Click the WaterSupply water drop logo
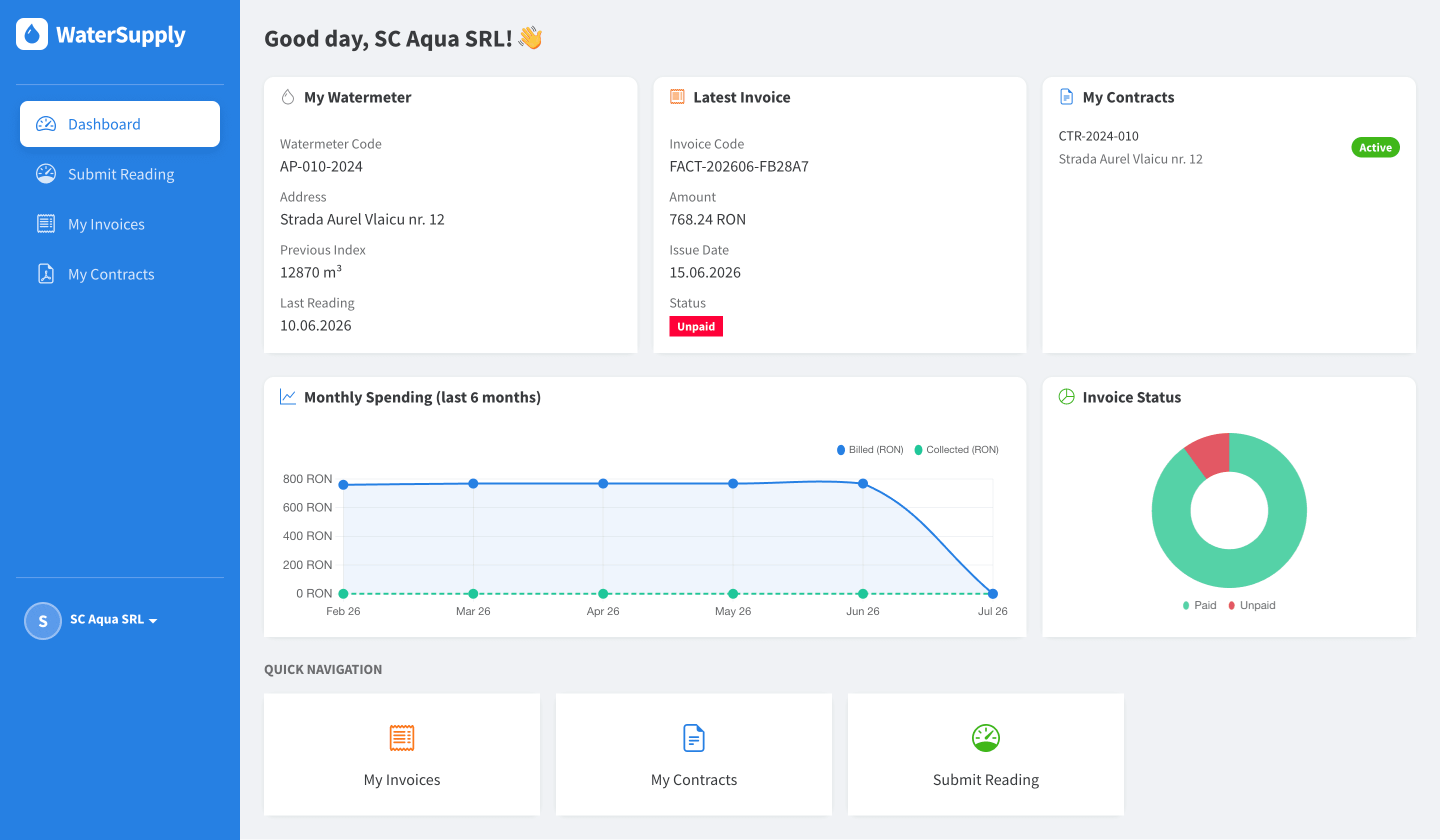Image resolution: width=1440 pixels, height=840 pixels. pyautogui.click(x=32, y=34)
